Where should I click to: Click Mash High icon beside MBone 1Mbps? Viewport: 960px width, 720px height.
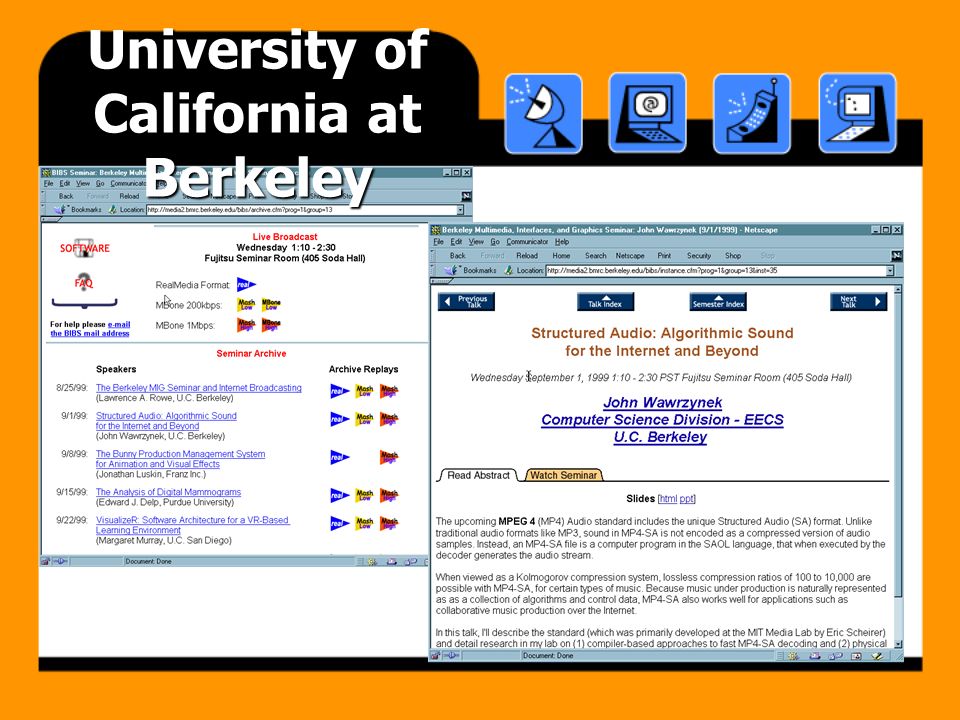246,324
